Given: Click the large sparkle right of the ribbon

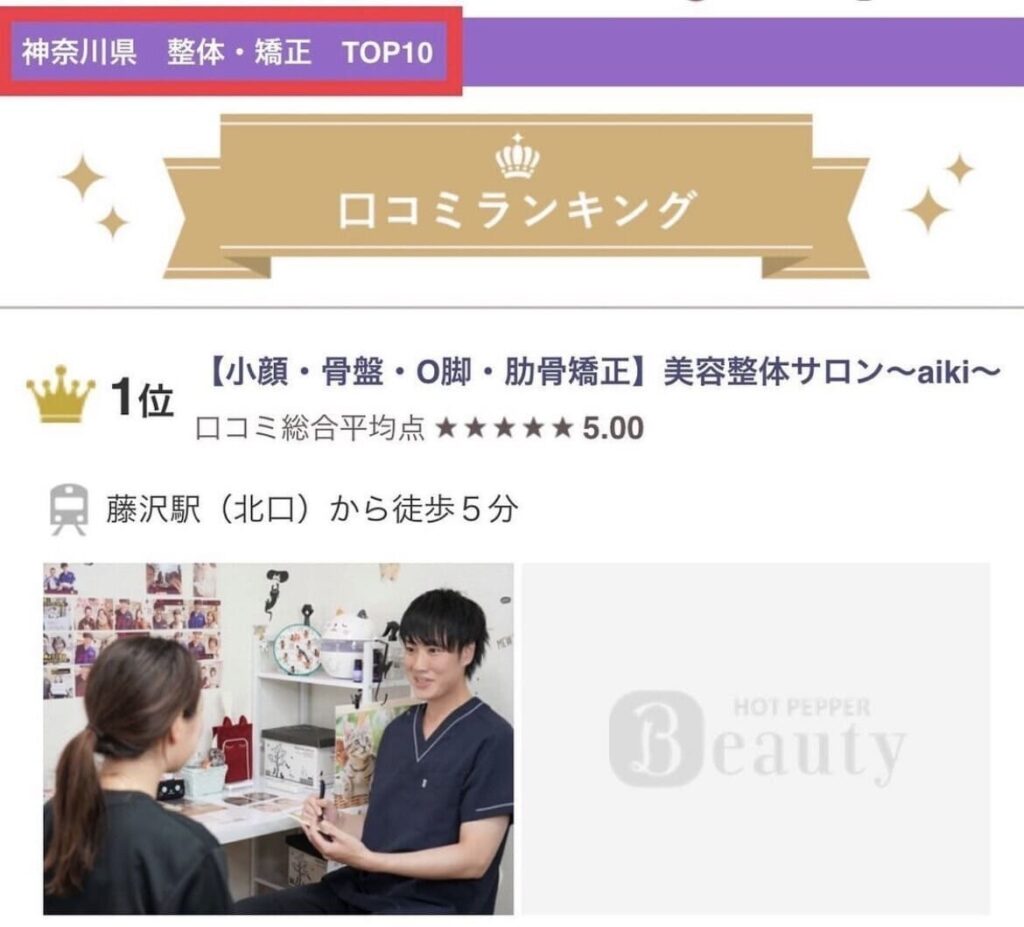Looking at the screenshot, I should pos(927,209).
